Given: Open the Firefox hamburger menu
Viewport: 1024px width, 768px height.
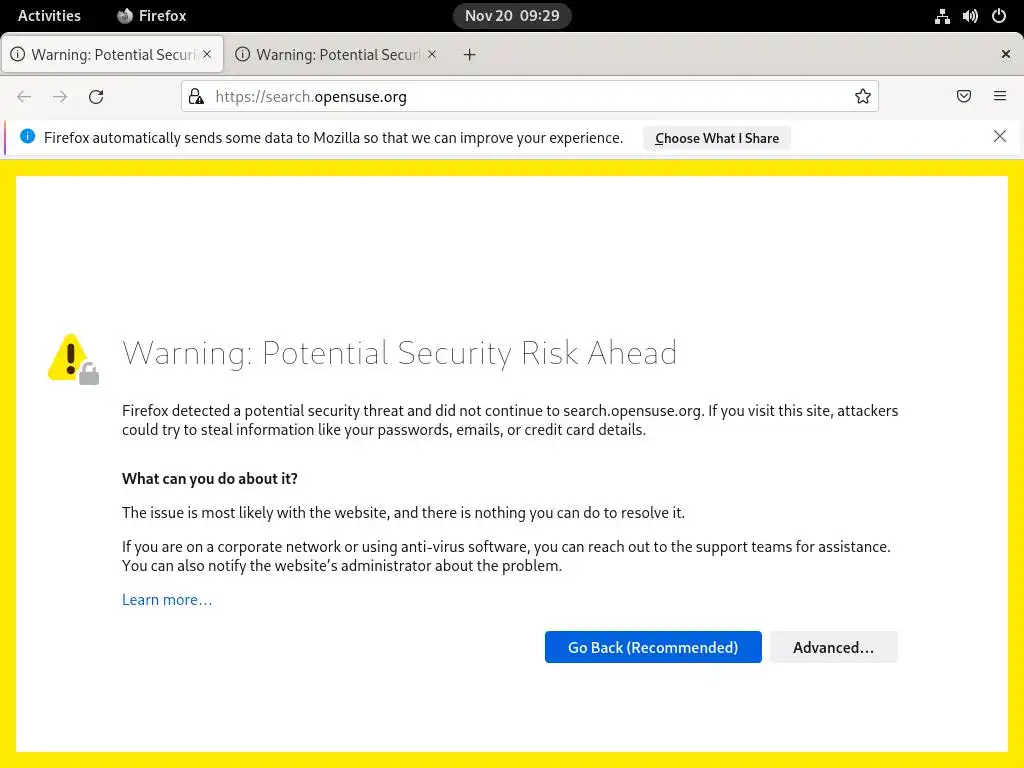Looking at the screenshot, I should click(x=1000, y=96).
